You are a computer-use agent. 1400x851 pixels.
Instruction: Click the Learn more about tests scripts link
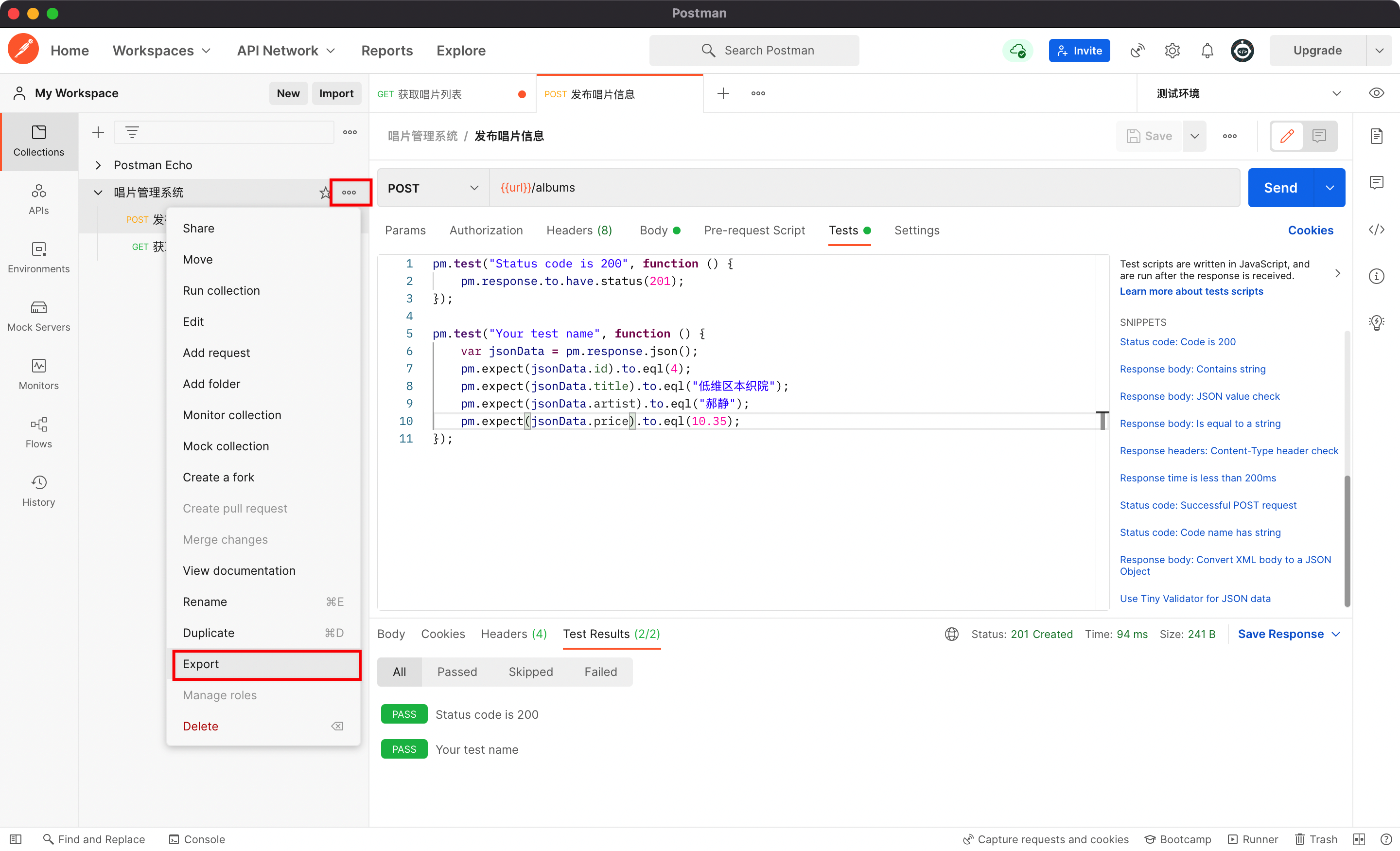click(x=1191, y=291)
